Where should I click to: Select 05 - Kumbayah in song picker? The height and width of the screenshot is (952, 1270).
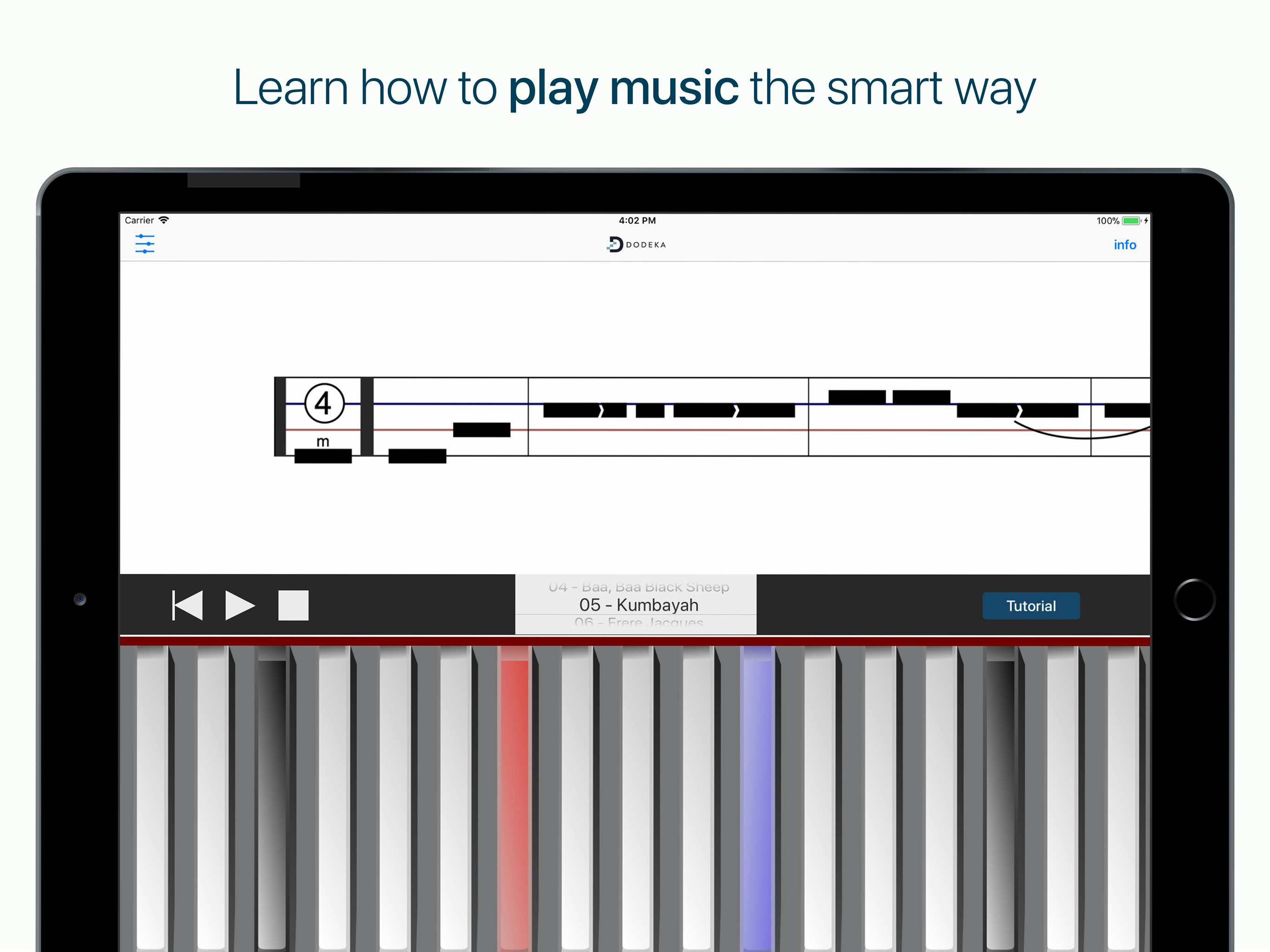coord(638,605)
